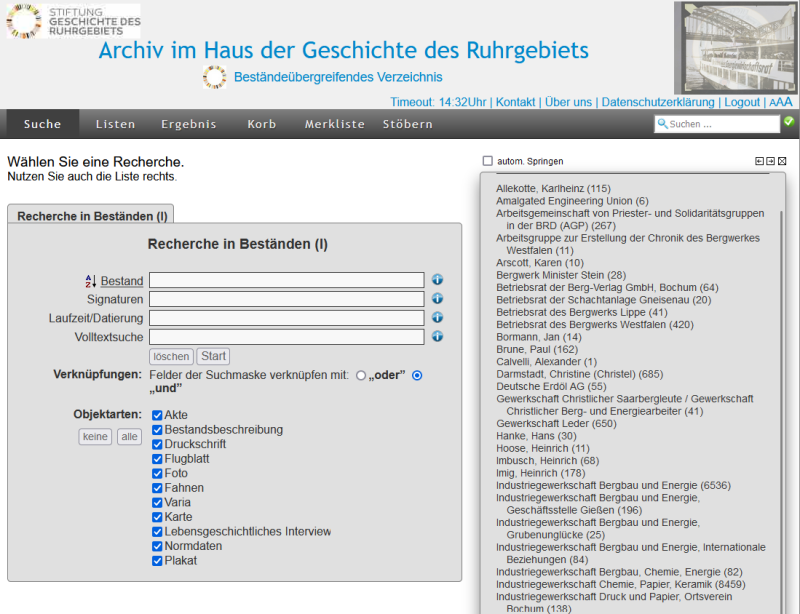
Task: Click the keine button under Objektarten
Action: pos(95,437)
